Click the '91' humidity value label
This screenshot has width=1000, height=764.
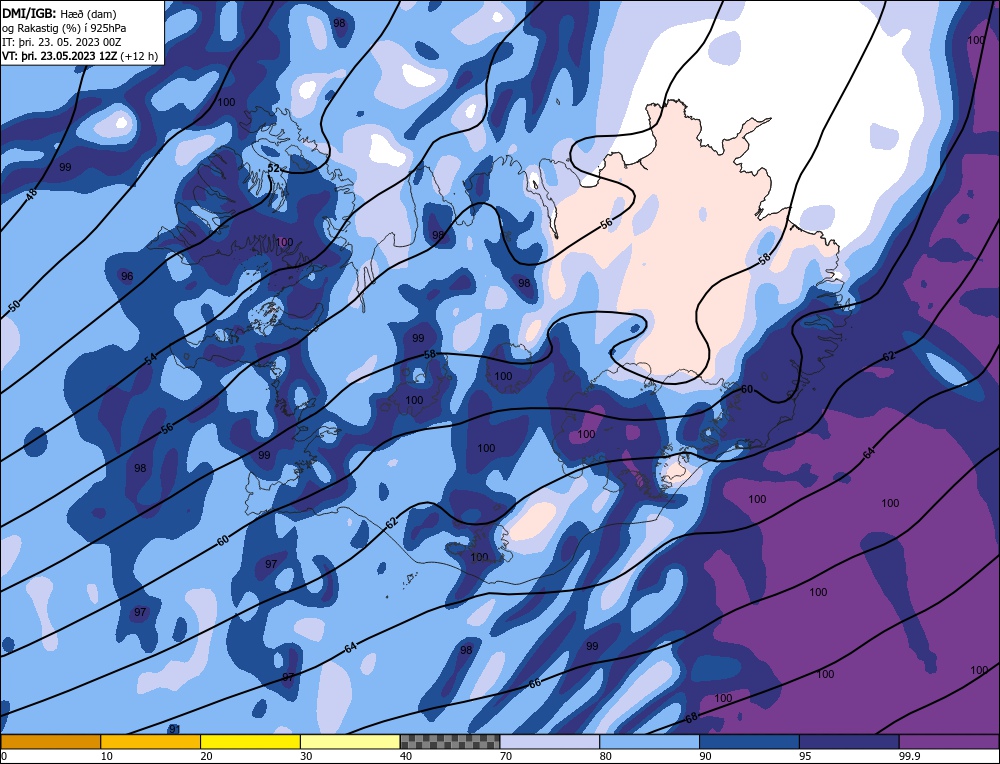(174, 729)
